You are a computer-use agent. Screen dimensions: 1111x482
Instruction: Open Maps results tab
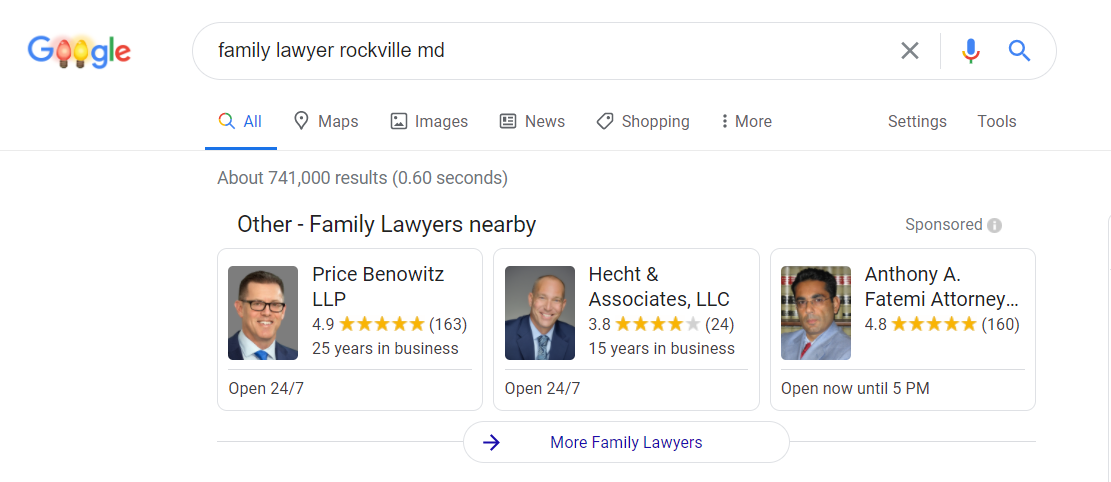point(326,121)
